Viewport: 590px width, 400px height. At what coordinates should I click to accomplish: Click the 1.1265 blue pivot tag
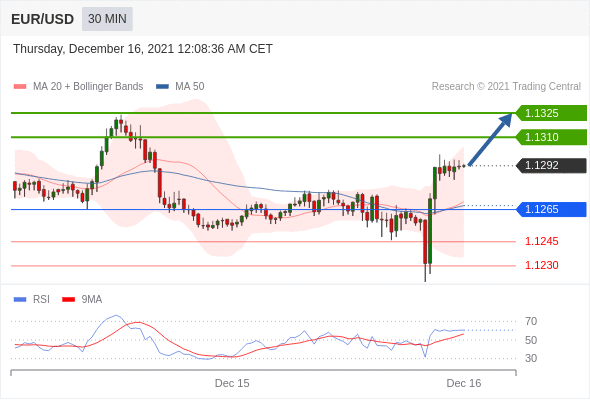(551, 209)
